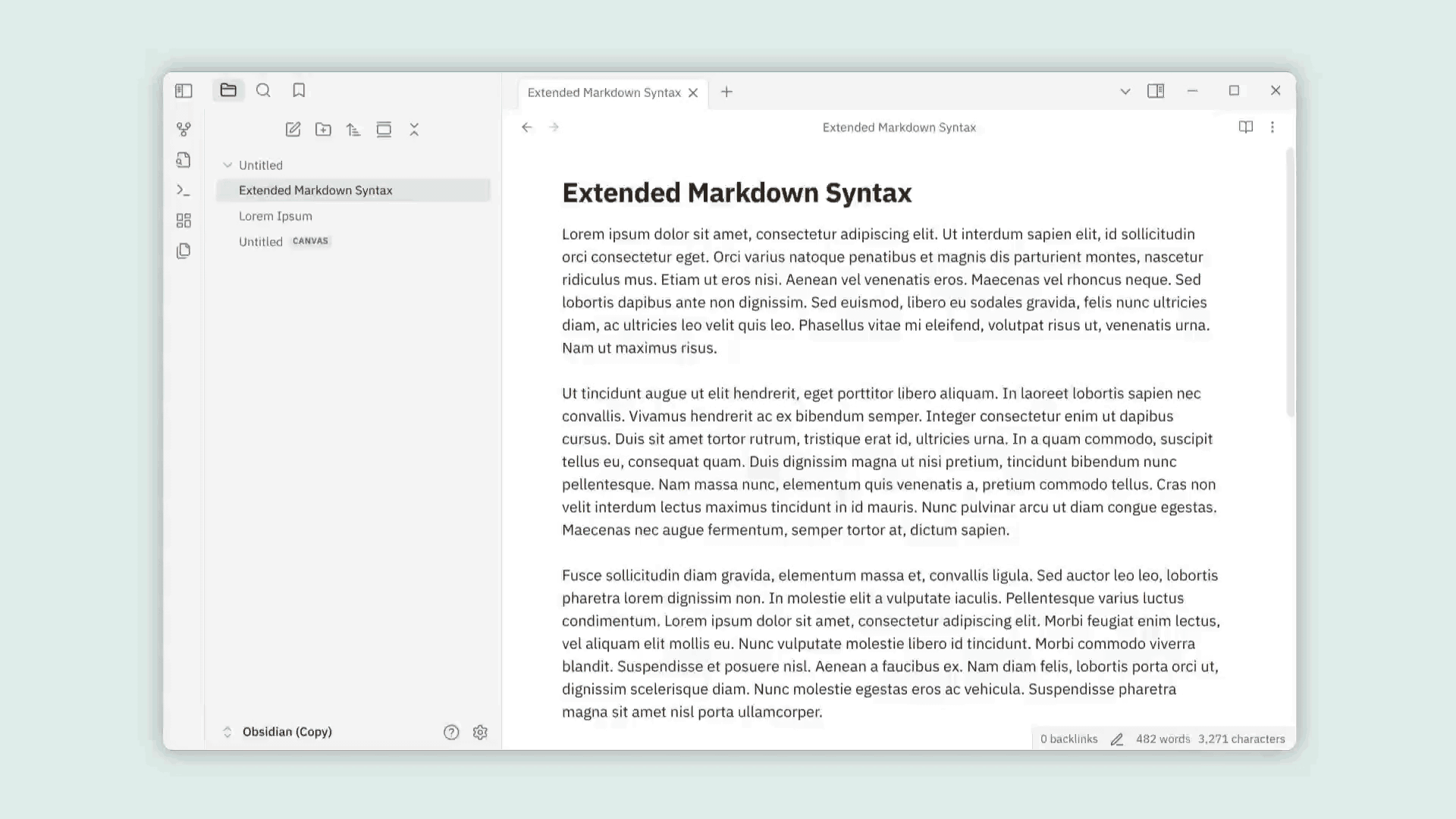Toggle the right sidebar panel
Image resolution: width=1456 pixels, height=819 pixels.
click(x=1156, y=91)
